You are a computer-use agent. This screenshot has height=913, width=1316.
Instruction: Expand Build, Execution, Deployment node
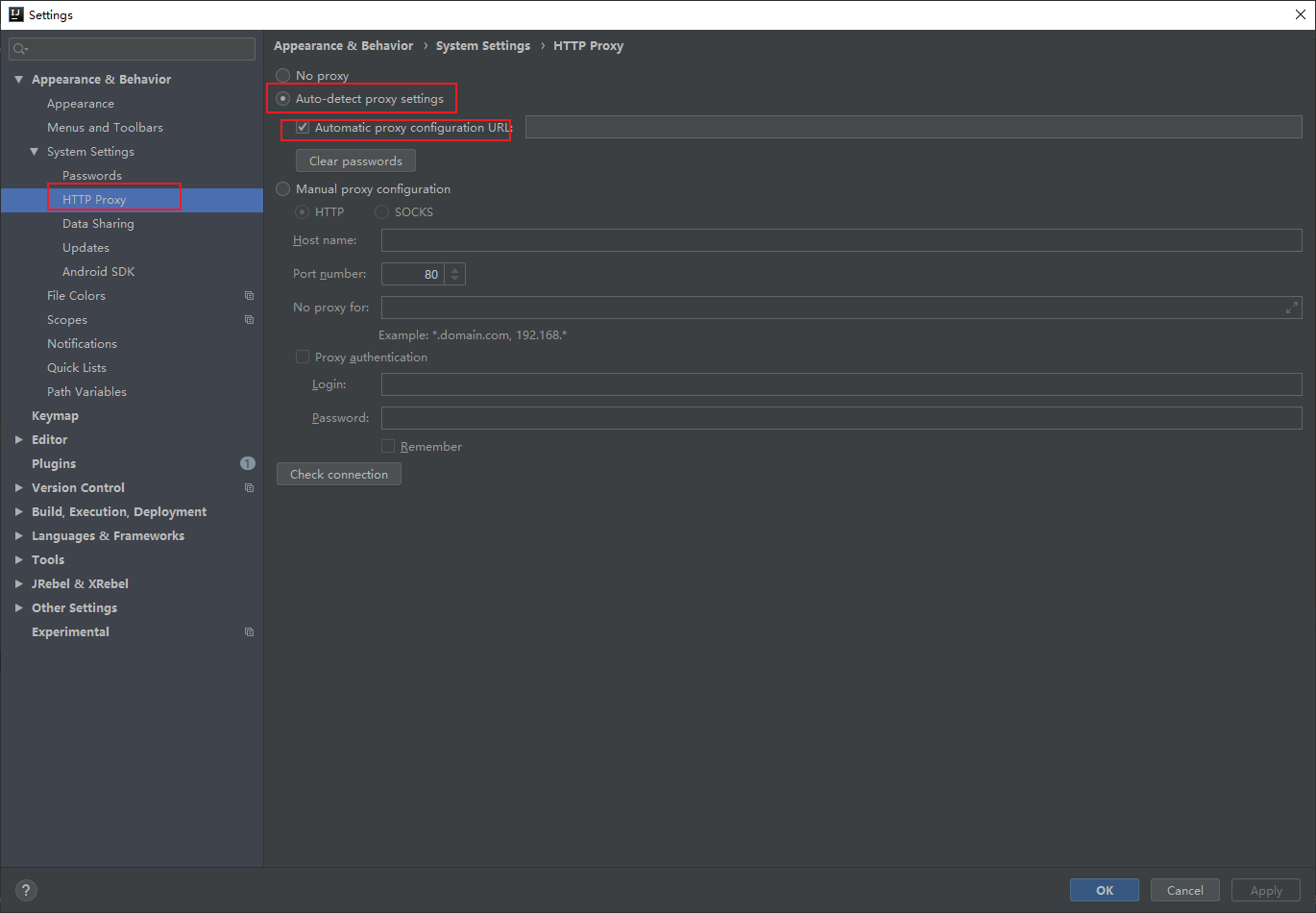click(18, 511)
